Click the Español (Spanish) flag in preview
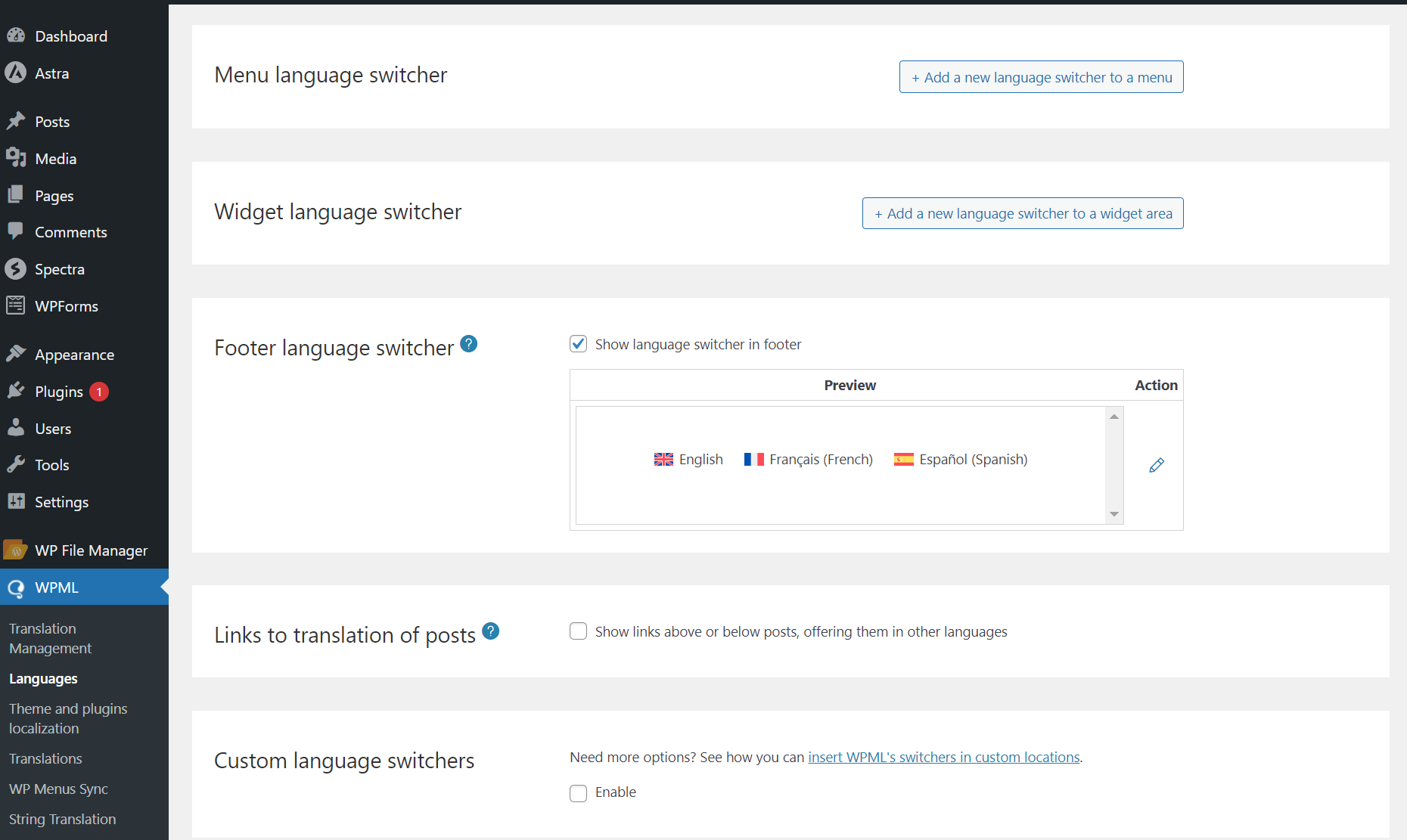Screen dimensions: 1407x840 click(903, 460)
